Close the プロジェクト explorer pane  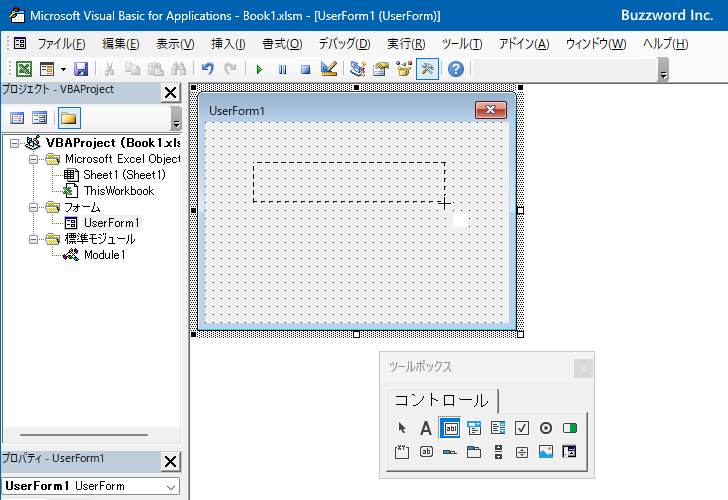click(170, 93)
